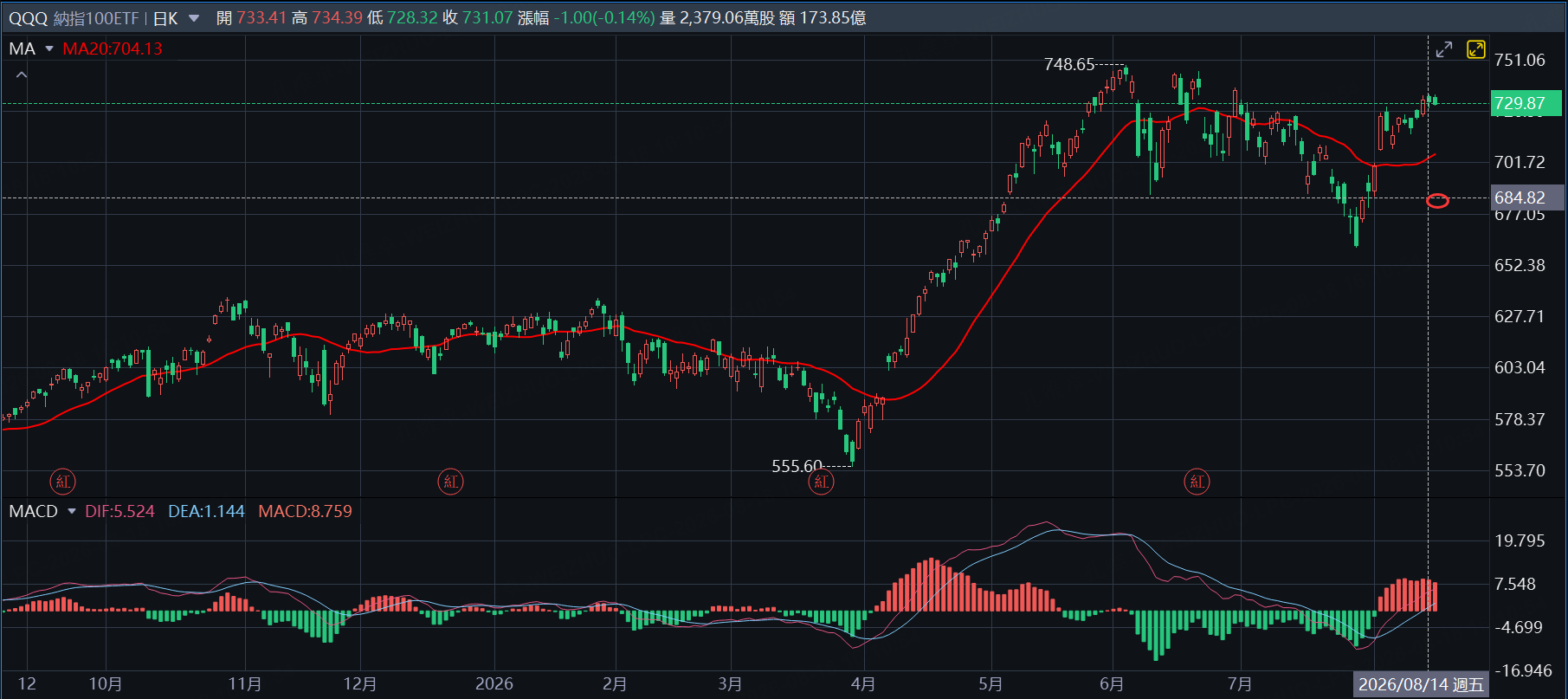1568x699 pixels.
Task: Click the 3月 label on time axis
Action: pos(730,684)
